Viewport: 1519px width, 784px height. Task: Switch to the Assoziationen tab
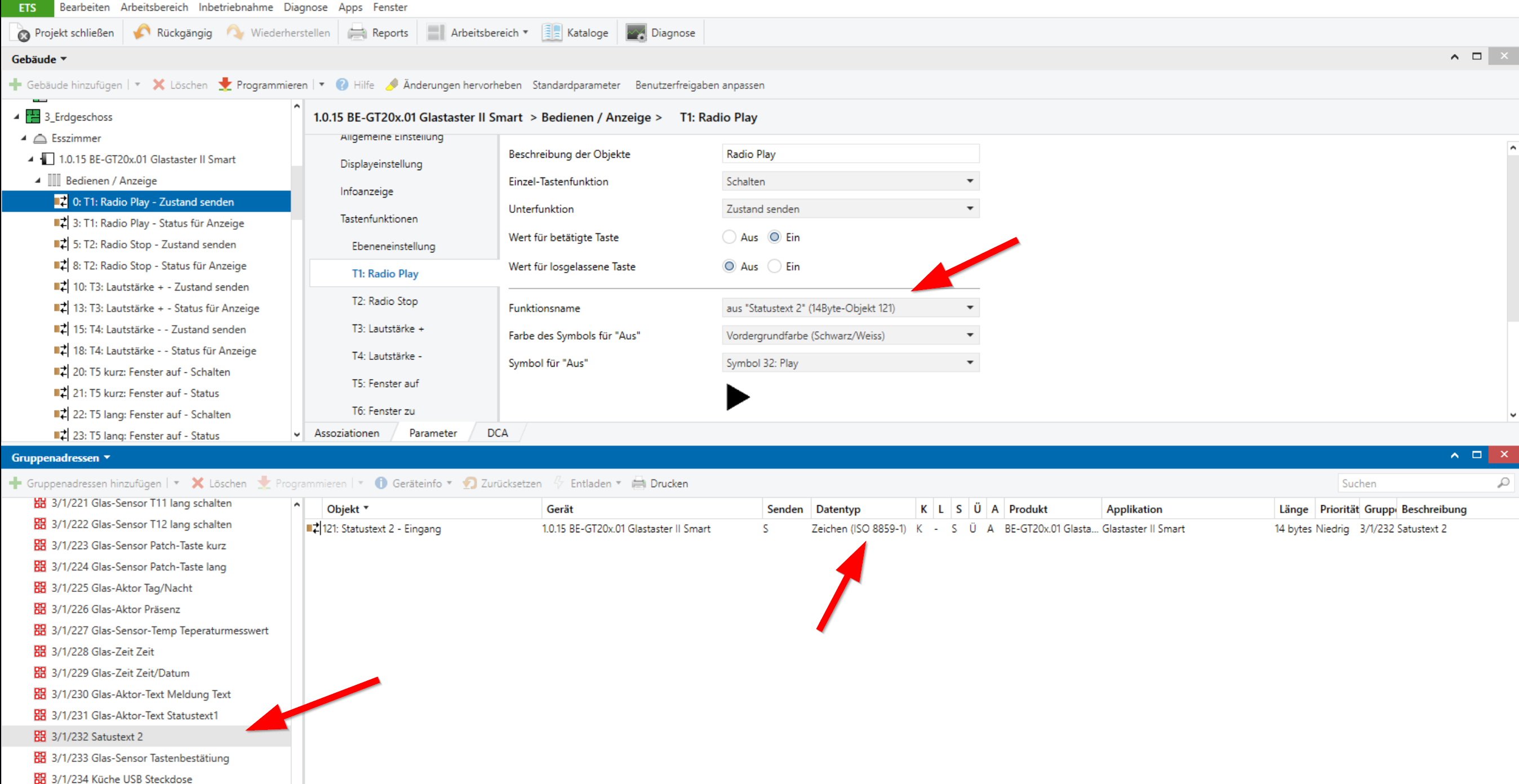pyautogui.click(x=347, y=433)
